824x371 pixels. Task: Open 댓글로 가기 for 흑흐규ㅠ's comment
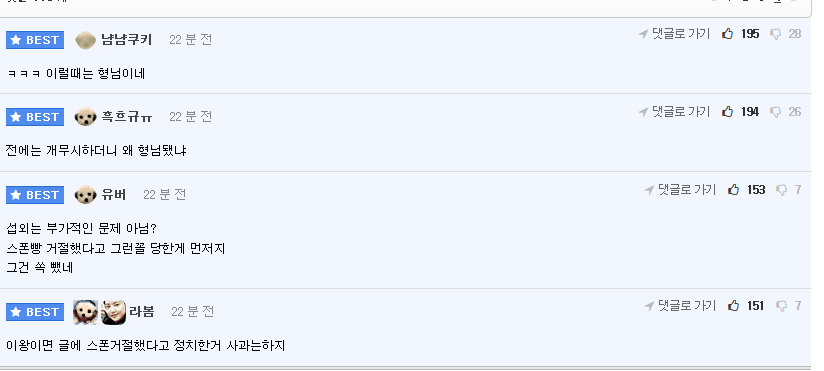pyautogui.click(x=674, y=111)
